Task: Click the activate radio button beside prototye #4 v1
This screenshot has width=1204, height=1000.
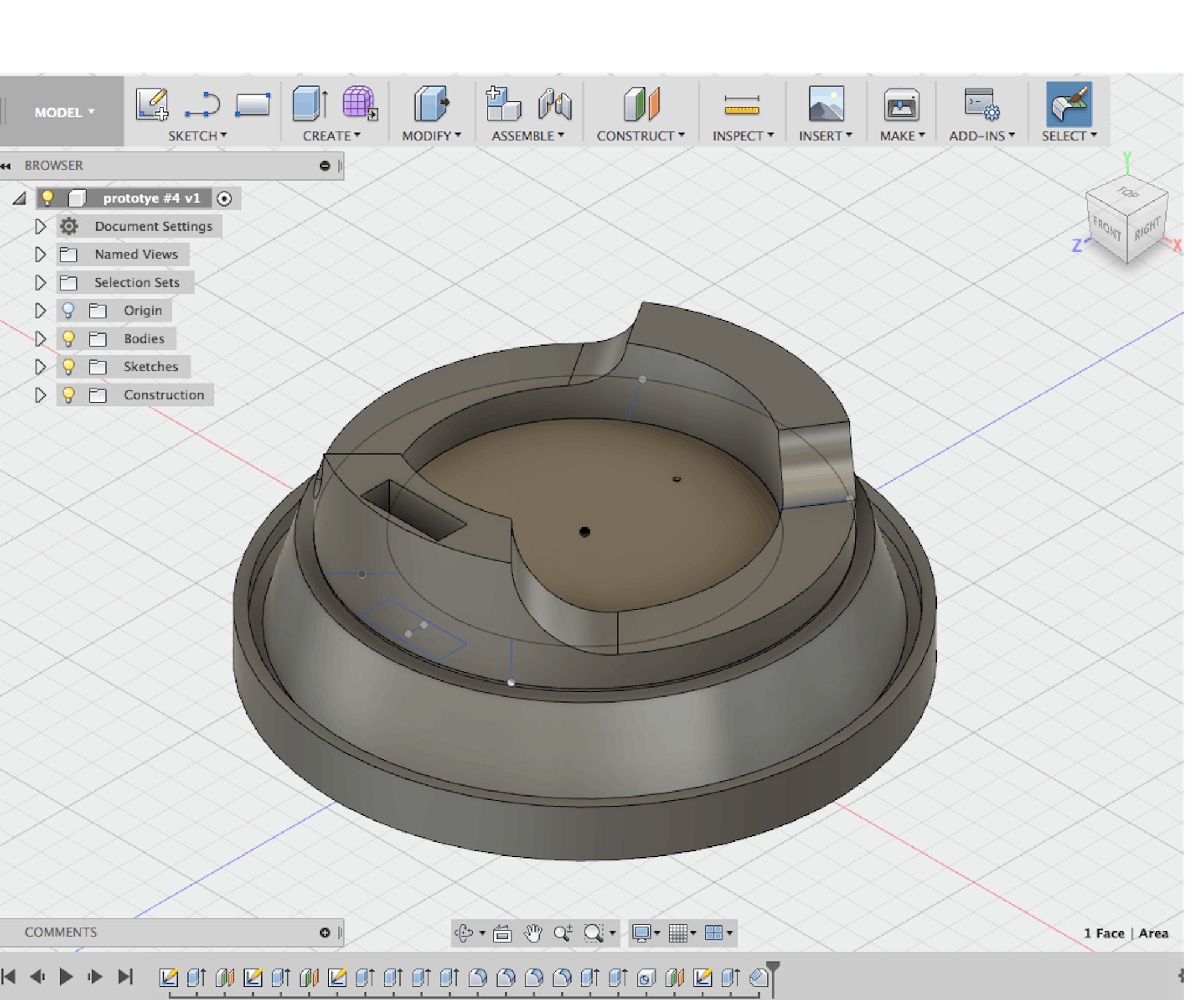Action: [224, 199]
